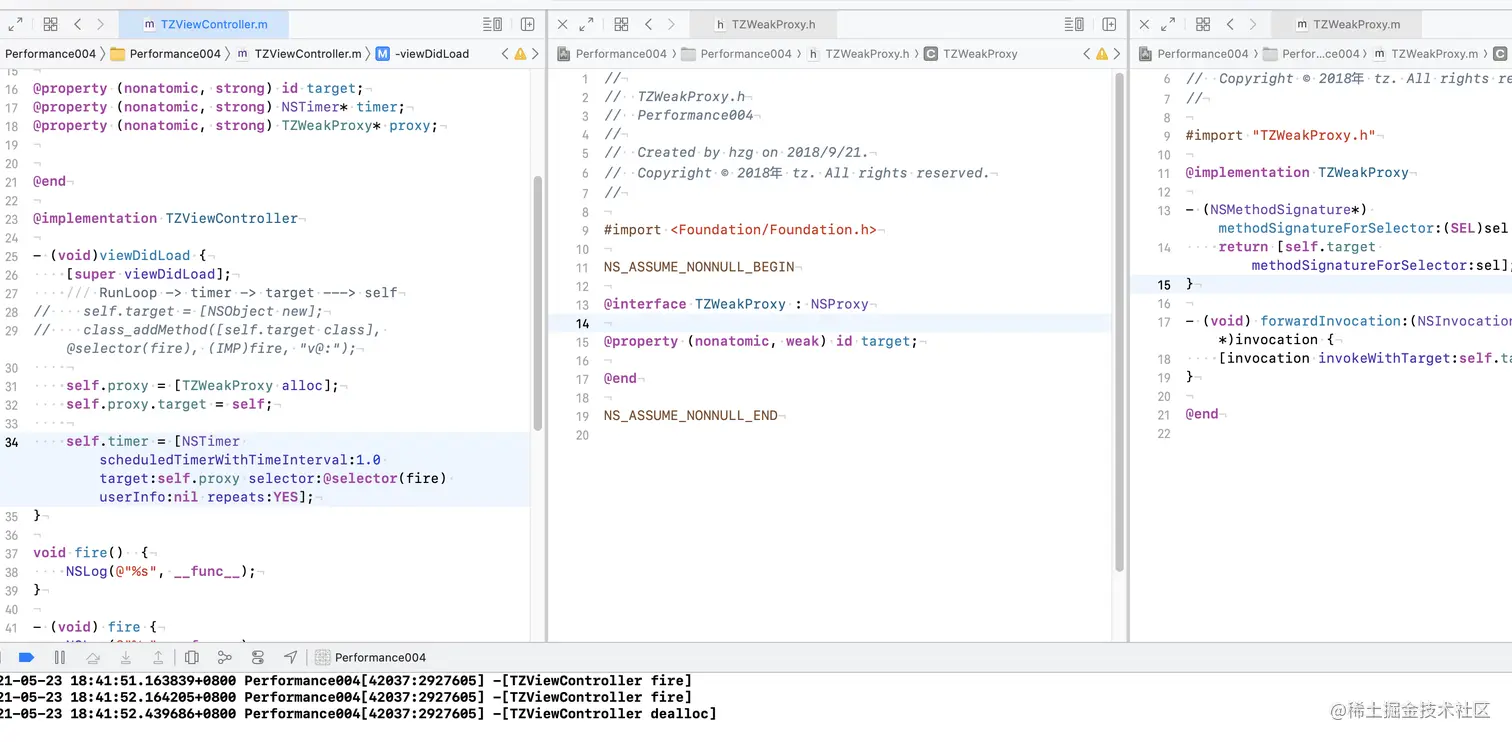Click warning icon in middle jump bar
Image resolution: width=1512 pixels, height=742 pixels.
click(x=1102, y=54)
